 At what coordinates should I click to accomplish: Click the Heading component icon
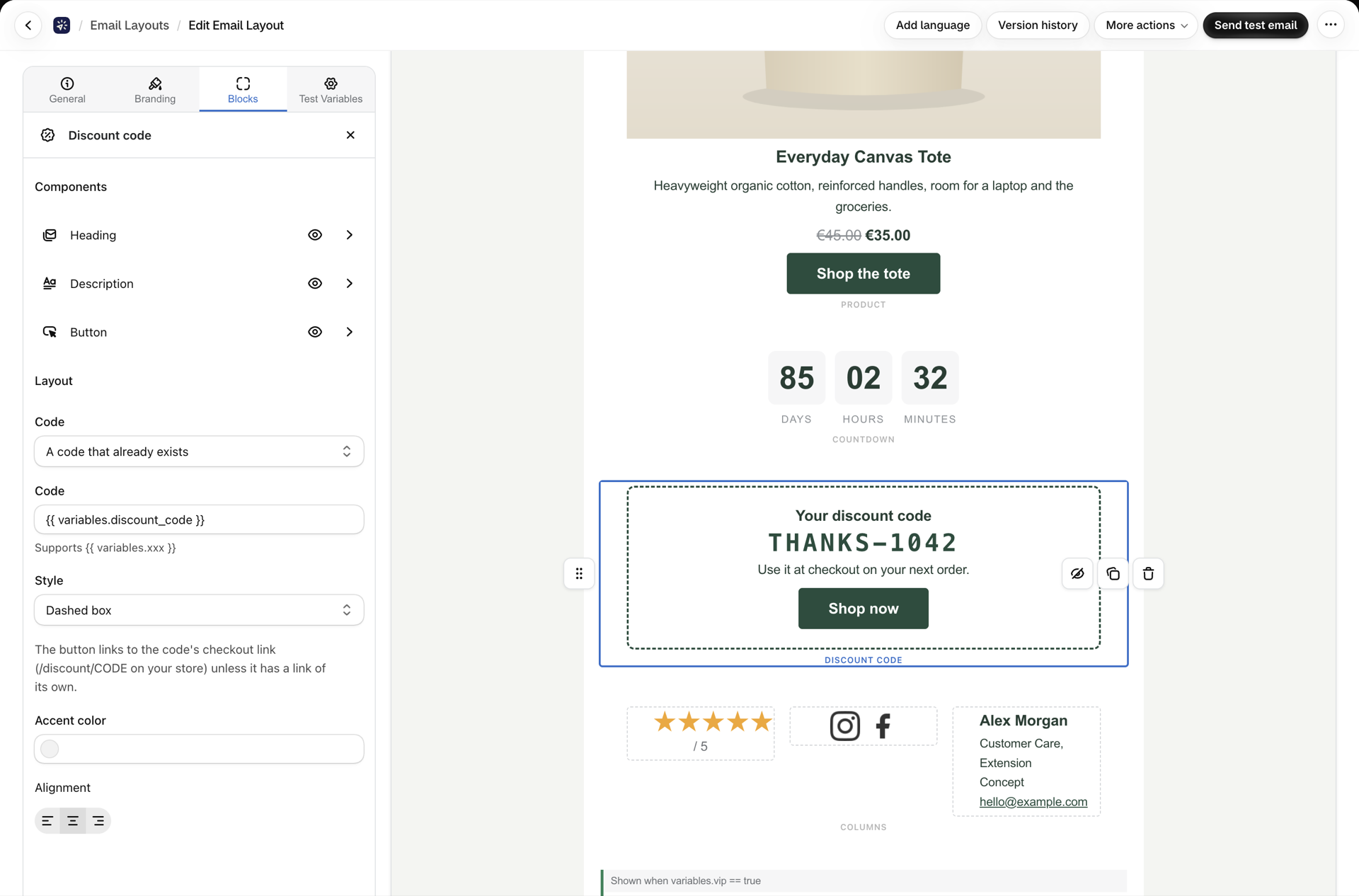(x=50, y=235)
